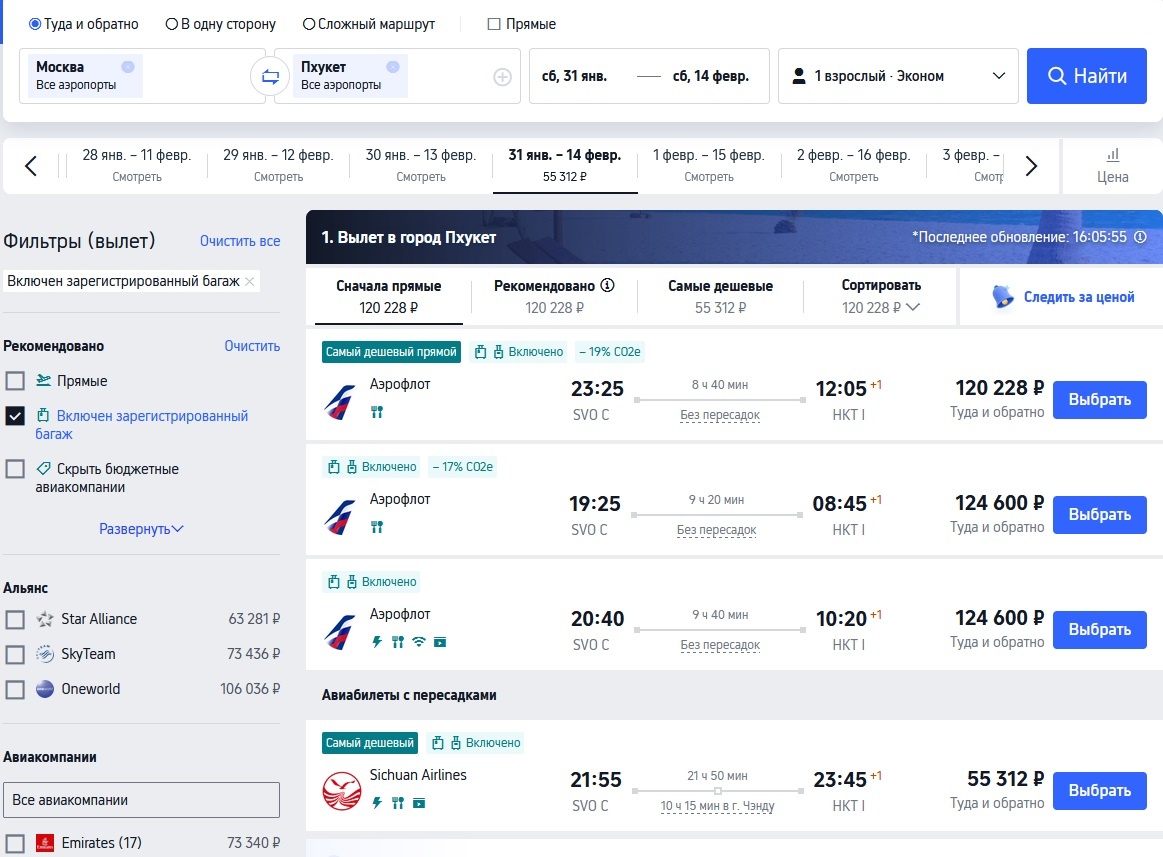The width and height of the screenshot is (1163, 857).
Task: Open the price chart via the Цена icon
Action: 1111,163
